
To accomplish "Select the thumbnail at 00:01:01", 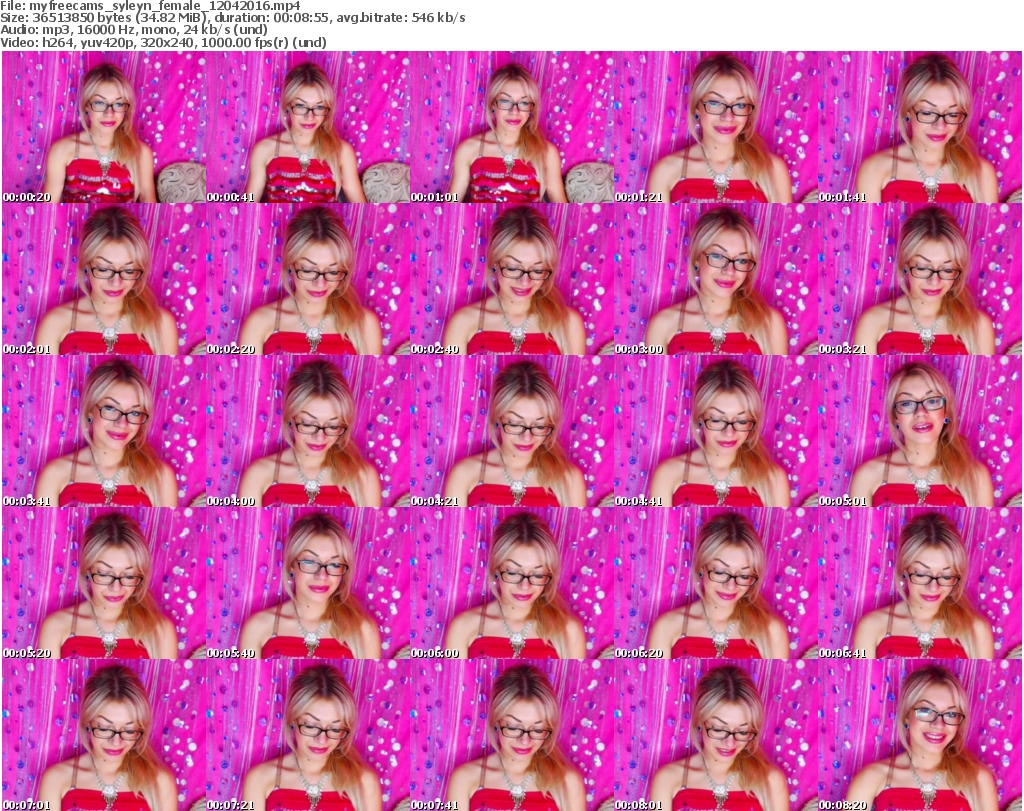I will 512,127.
